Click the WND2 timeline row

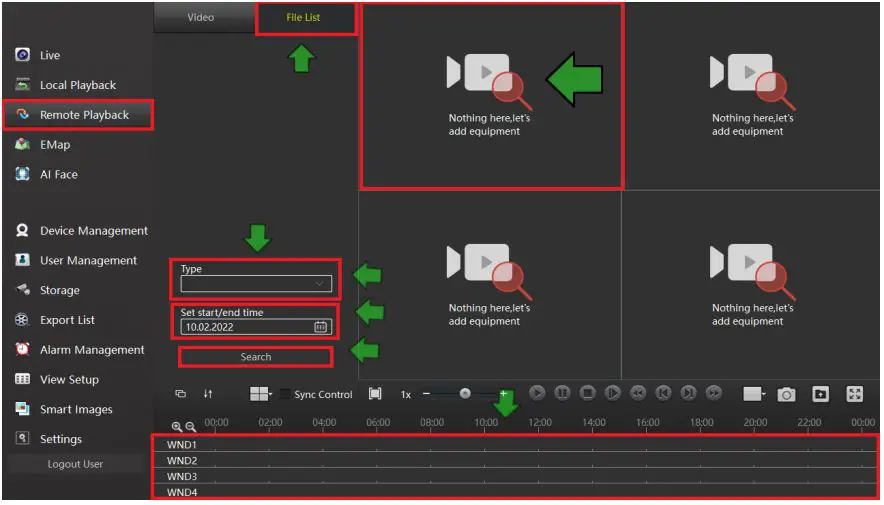515,460
